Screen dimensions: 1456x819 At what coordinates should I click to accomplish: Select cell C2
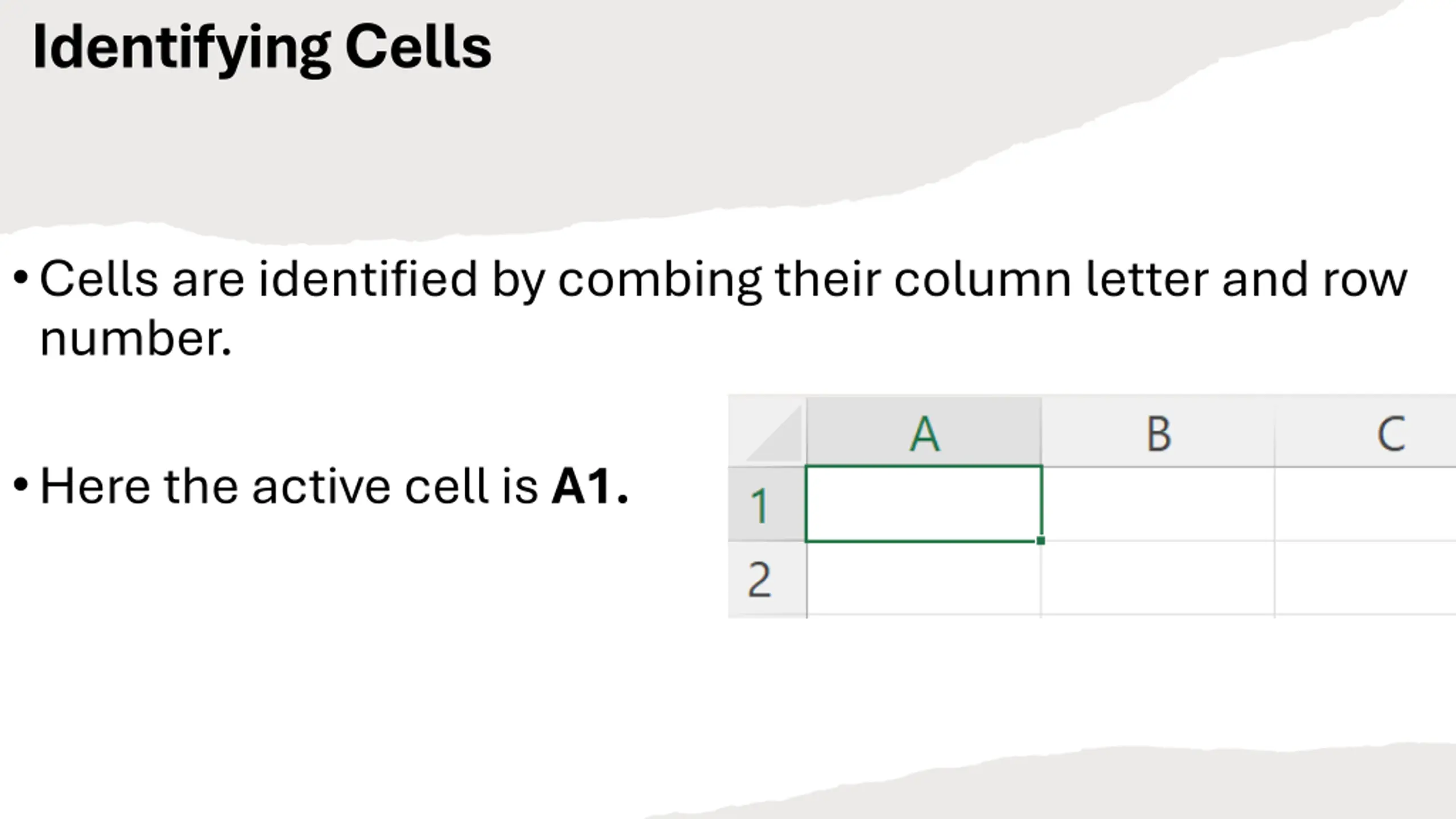(1366, 578)
